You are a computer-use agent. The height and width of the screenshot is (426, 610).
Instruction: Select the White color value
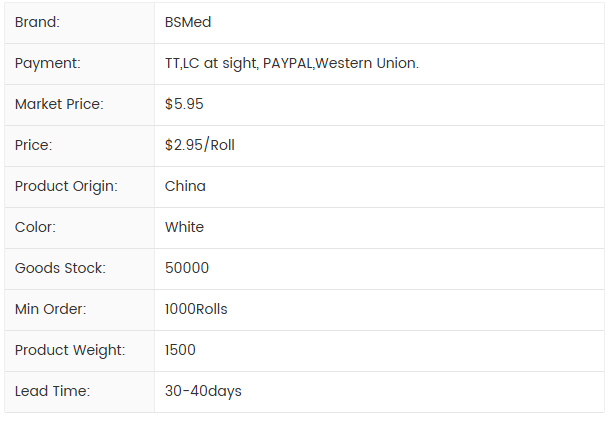tap(184, 227)
